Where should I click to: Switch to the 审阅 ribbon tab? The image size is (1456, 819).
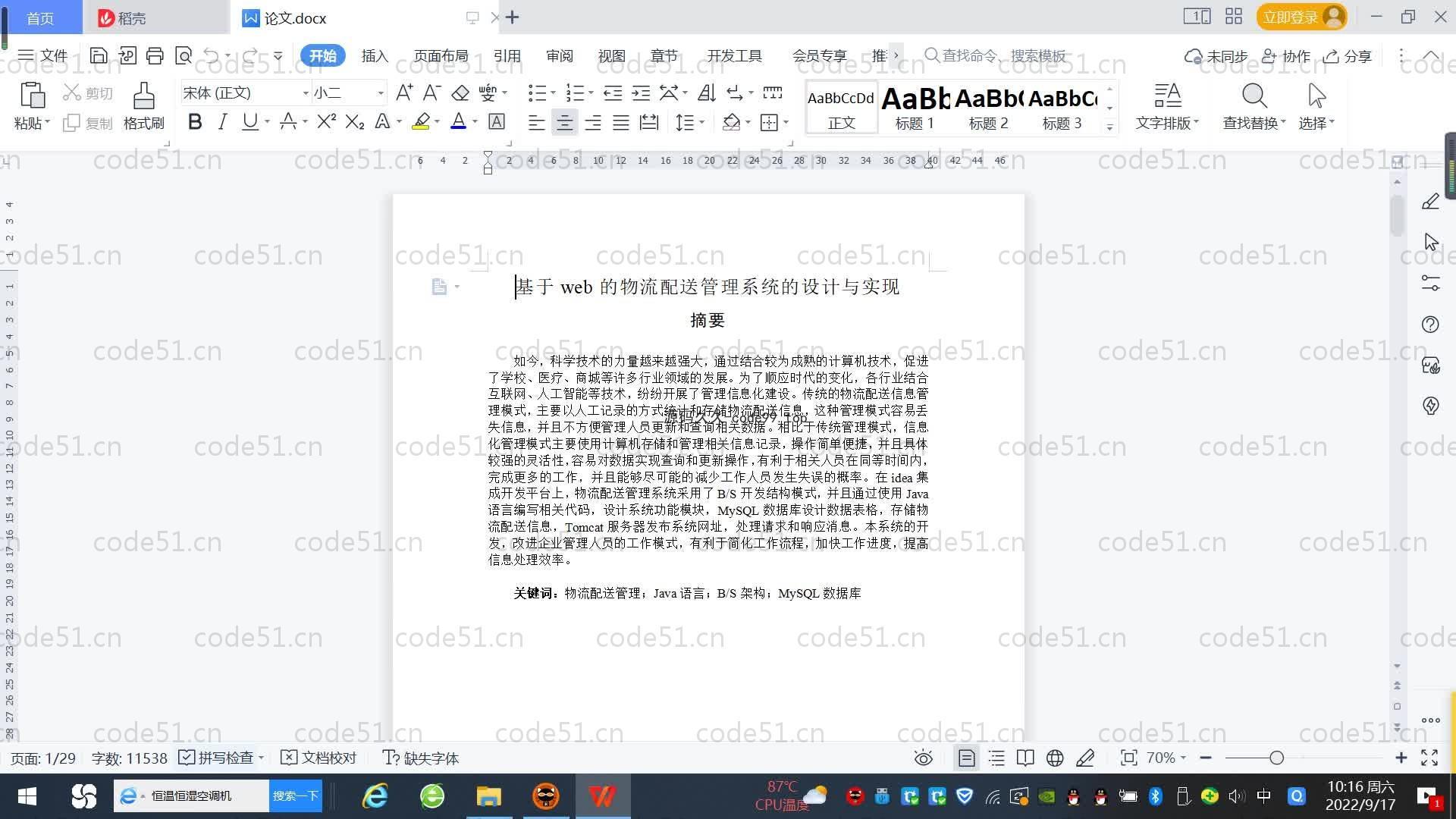coord(559,55)
